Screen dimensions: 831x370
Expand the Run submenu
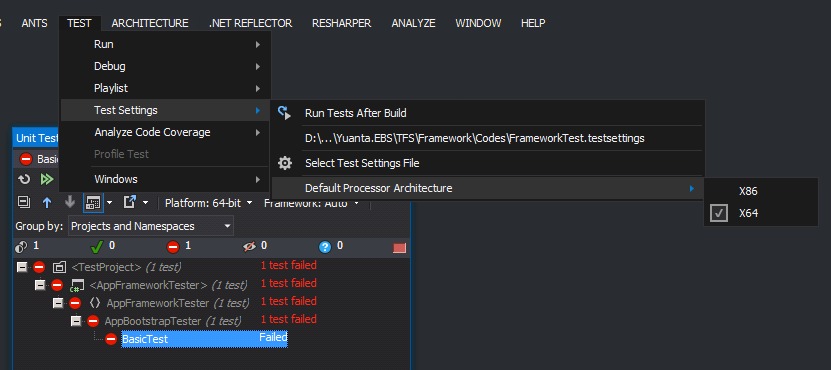(x=165, y=45)
